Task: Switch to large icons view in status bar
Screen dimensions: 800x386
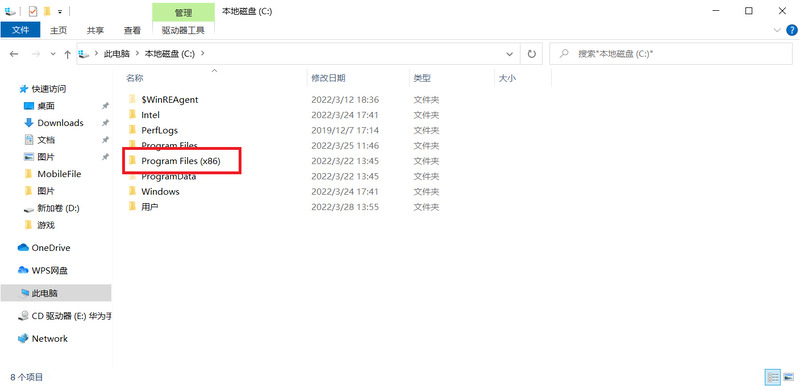Action: pos(789,377)
